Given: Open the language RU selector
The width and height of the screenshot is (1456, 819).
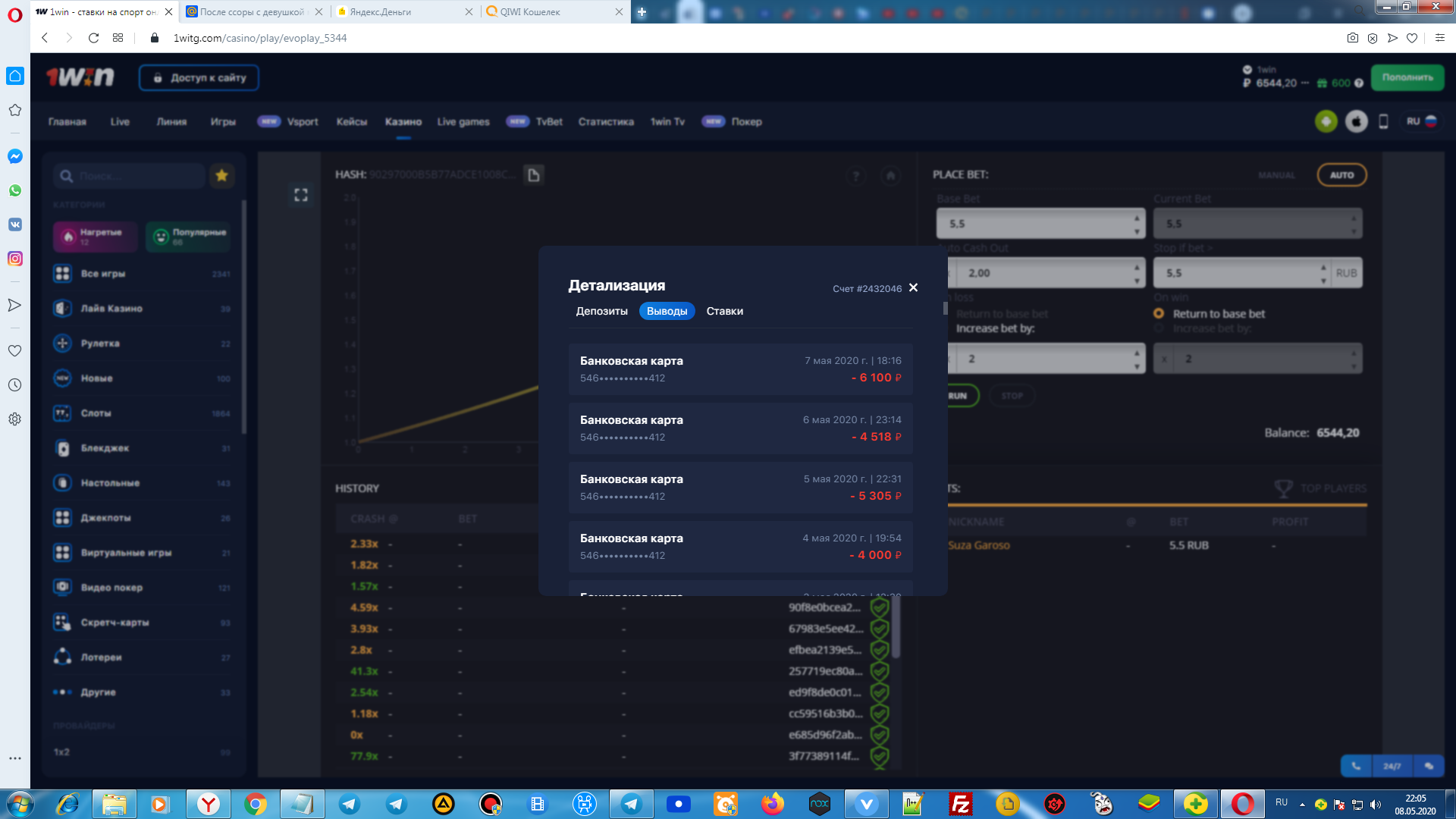Looking at the screenshot, I should 1421,121.
